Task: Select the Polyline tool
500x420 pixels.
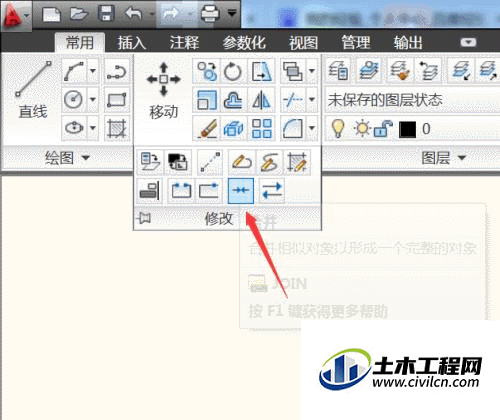Action: point(116,71)
